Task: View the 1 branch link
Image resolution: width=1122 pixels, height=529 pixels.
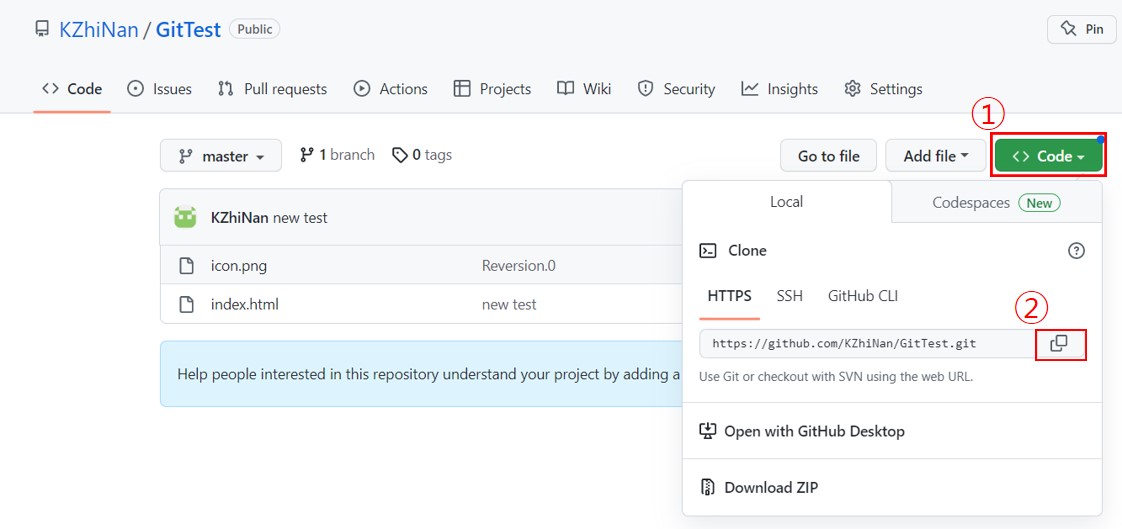Action: point(337,155)
